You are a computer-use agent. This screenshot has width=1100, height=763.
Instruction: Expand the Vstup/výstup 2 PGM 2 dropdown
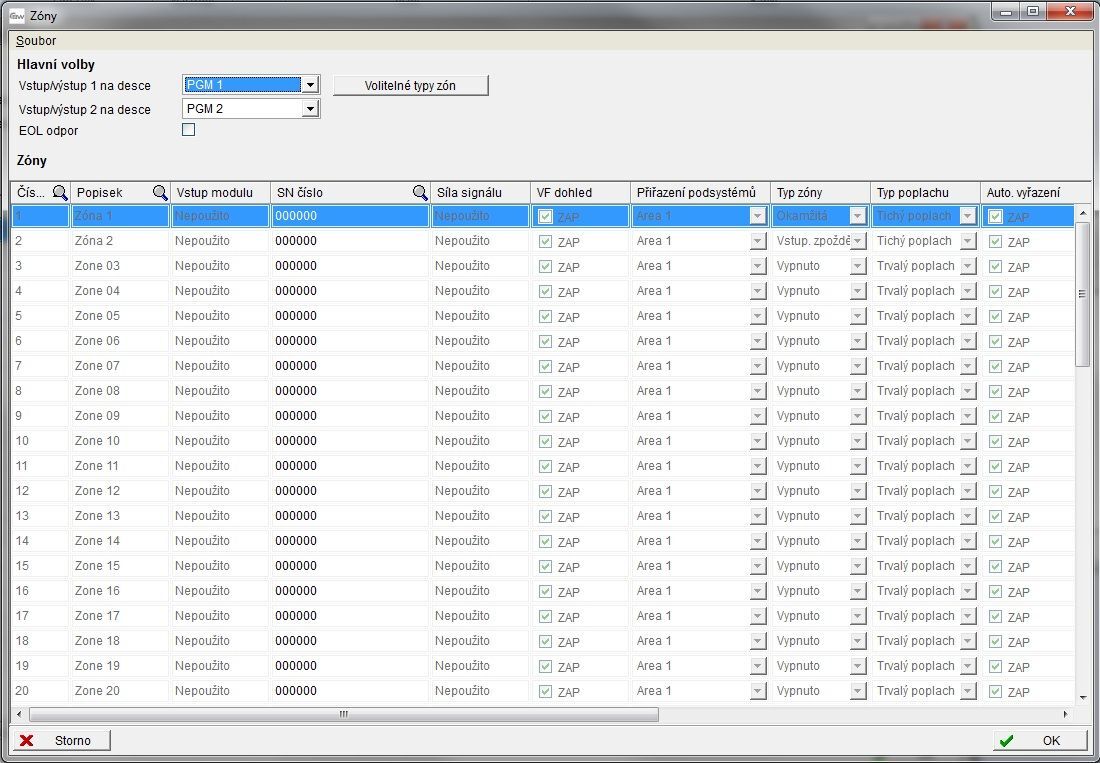(x=310, y=109)
